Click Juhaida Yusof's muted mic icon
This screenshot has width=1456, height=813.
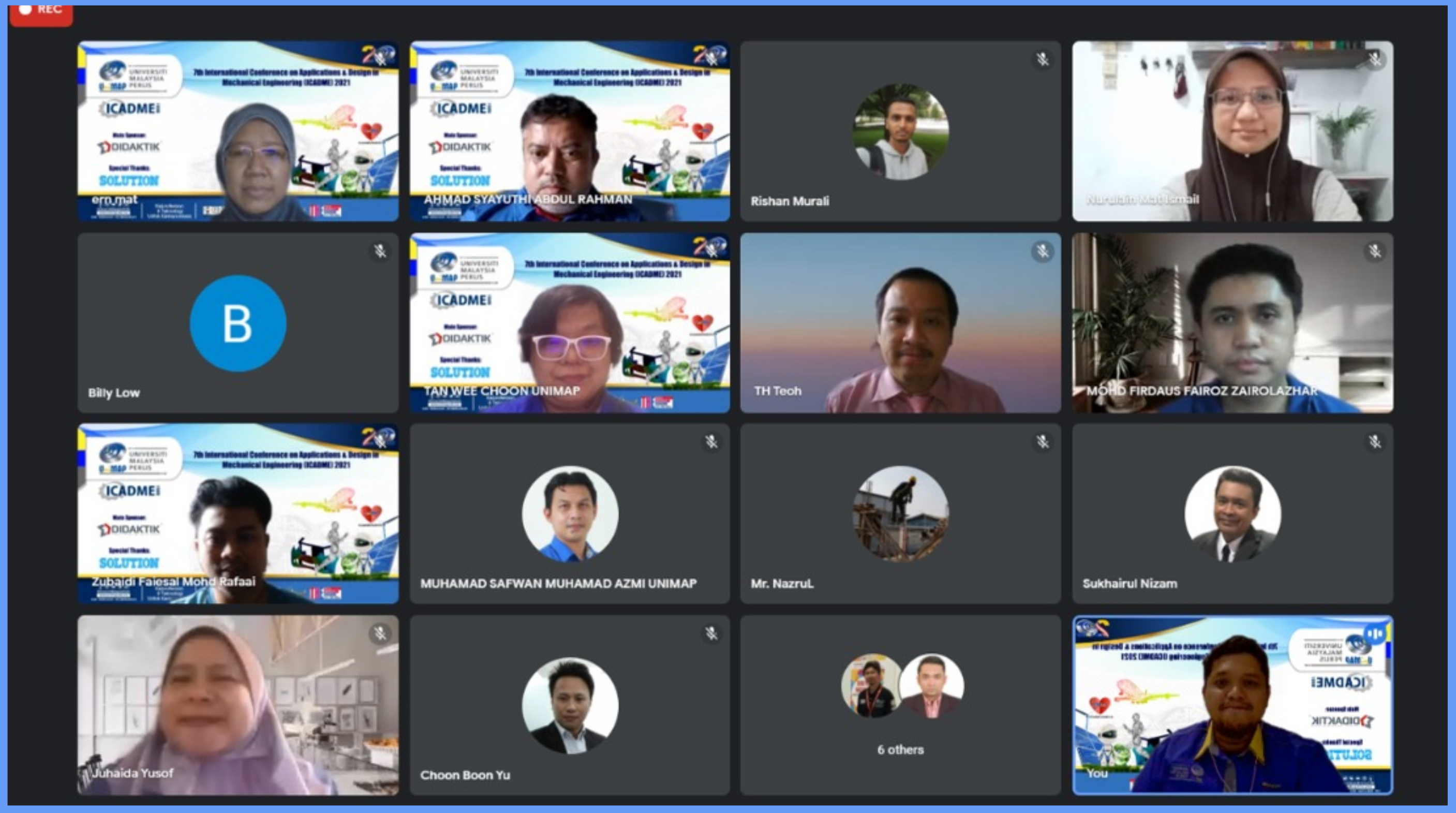380,634
